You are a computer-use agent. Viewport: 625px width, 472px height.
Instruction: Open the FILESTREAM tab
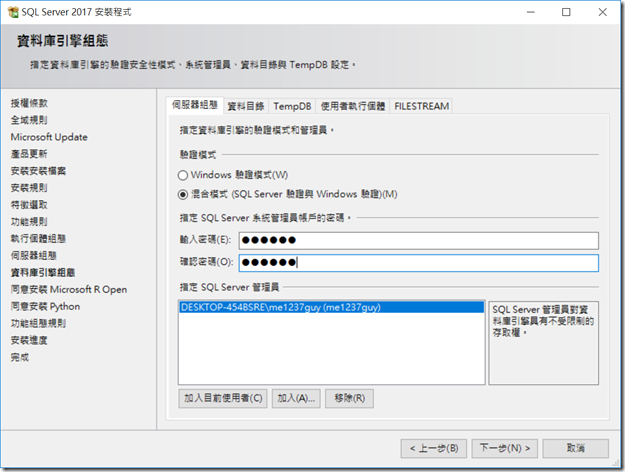pyautogui.click(x=421, y=106)
